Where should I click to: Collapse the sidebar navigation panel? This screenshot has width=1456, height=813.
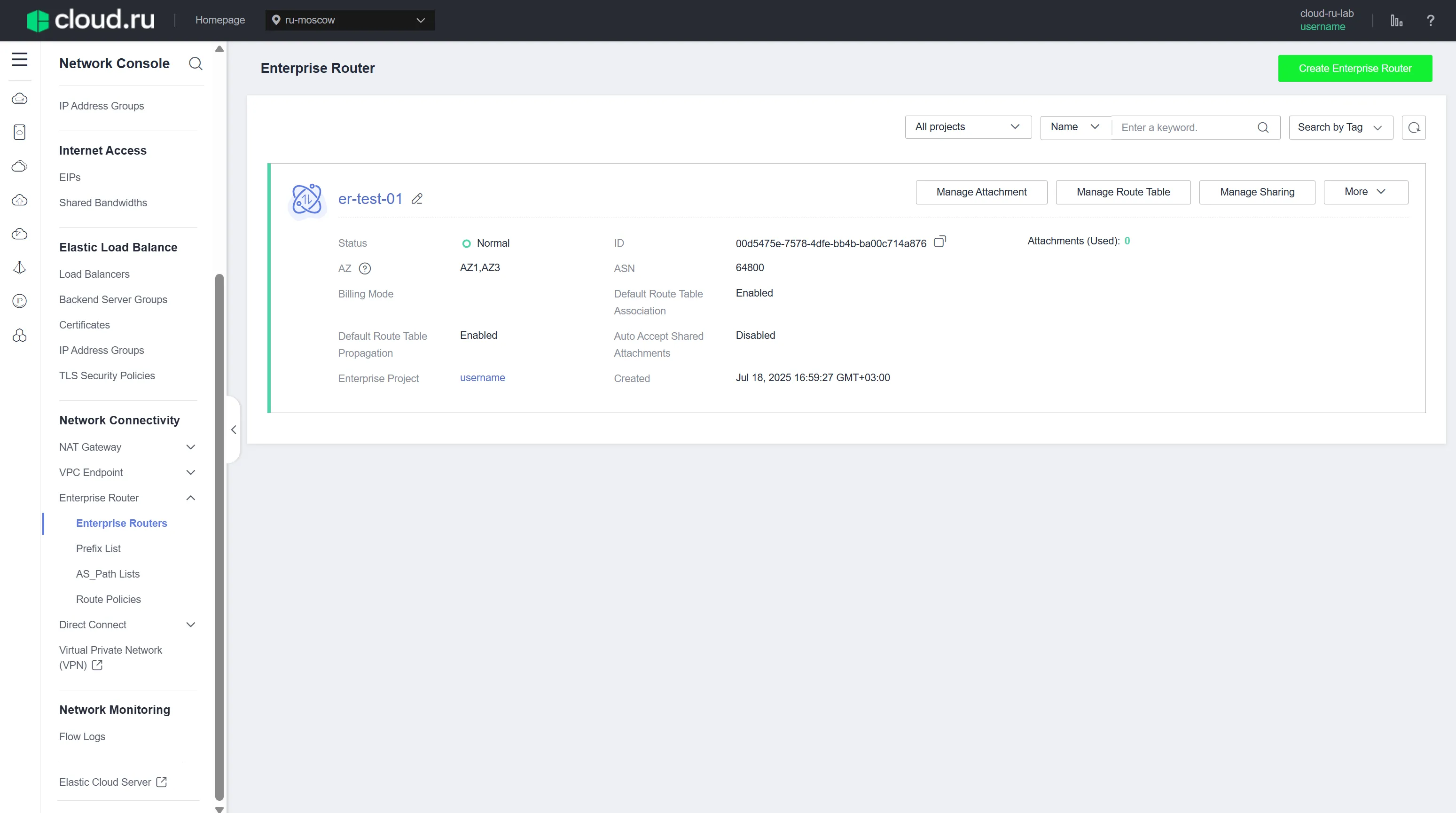click(234, 430)
